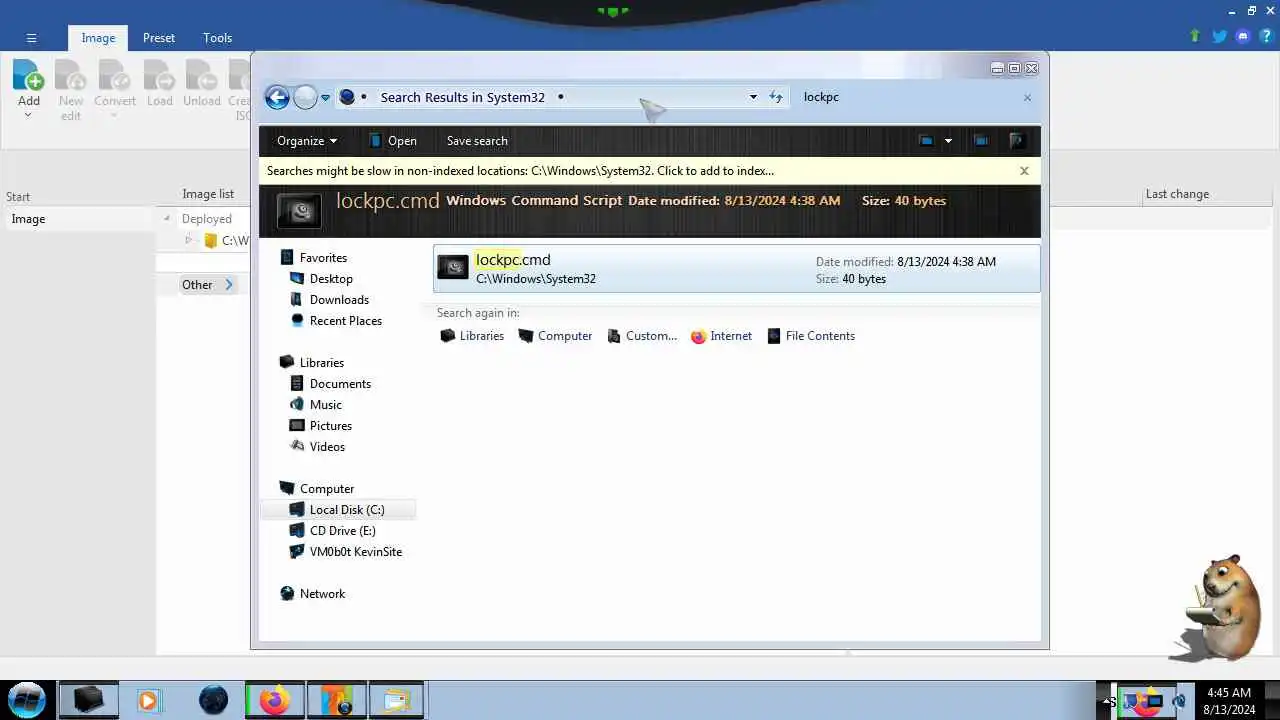Open the hamburger menu in NTLite
Screen dimensions: 1280x720
(31, 38)
